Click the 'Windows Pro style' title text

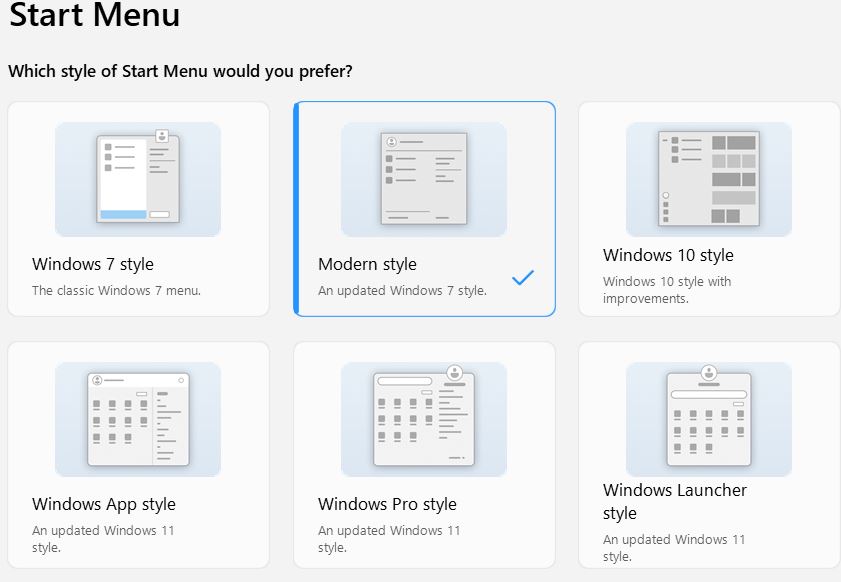tap(387, 504)
